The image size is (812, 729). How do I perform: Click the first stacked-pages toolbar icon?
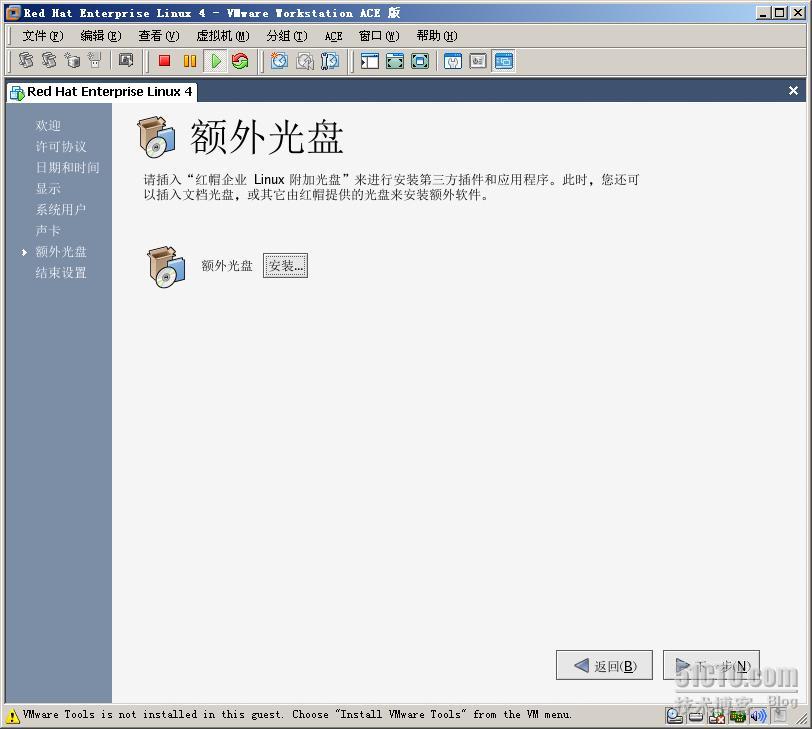click(x=26, y=61)
